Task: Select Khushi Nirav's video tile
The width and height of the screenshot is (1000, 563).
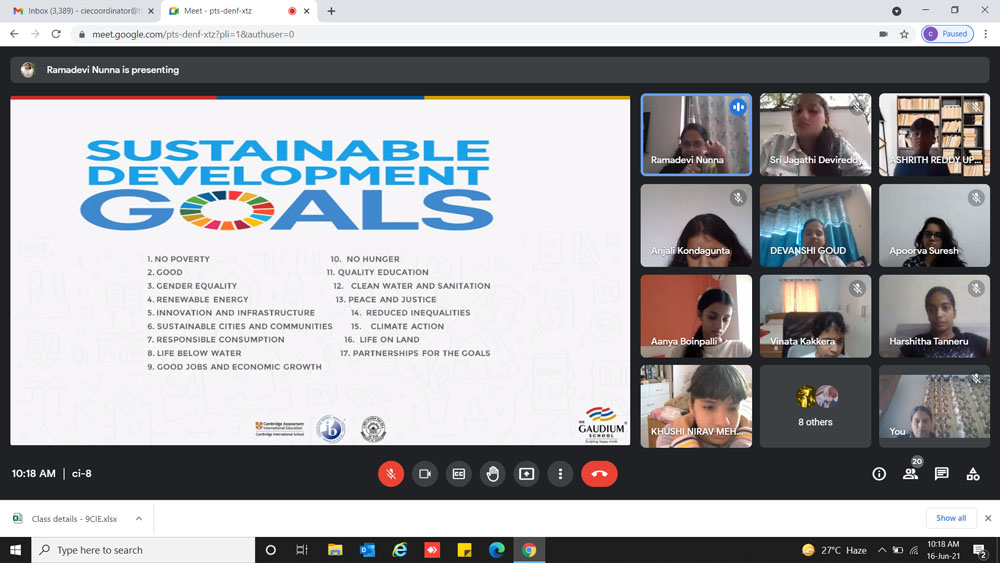Action: (696, 406)
